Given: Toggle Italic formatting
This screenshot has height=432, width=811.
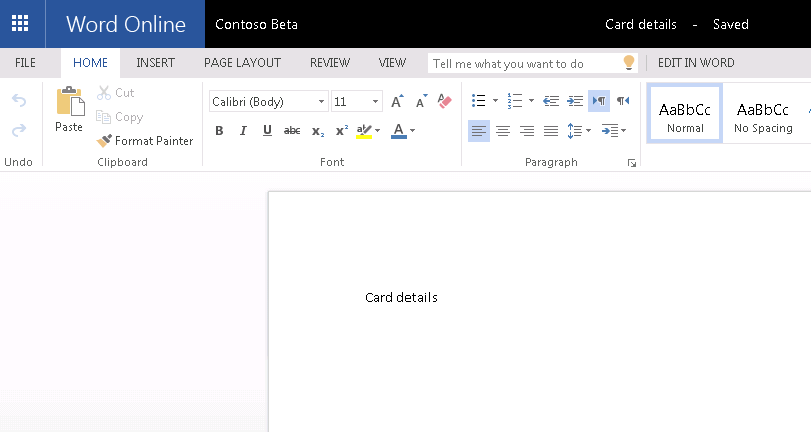Looking at the screenshot, I should tap(243, 131).
